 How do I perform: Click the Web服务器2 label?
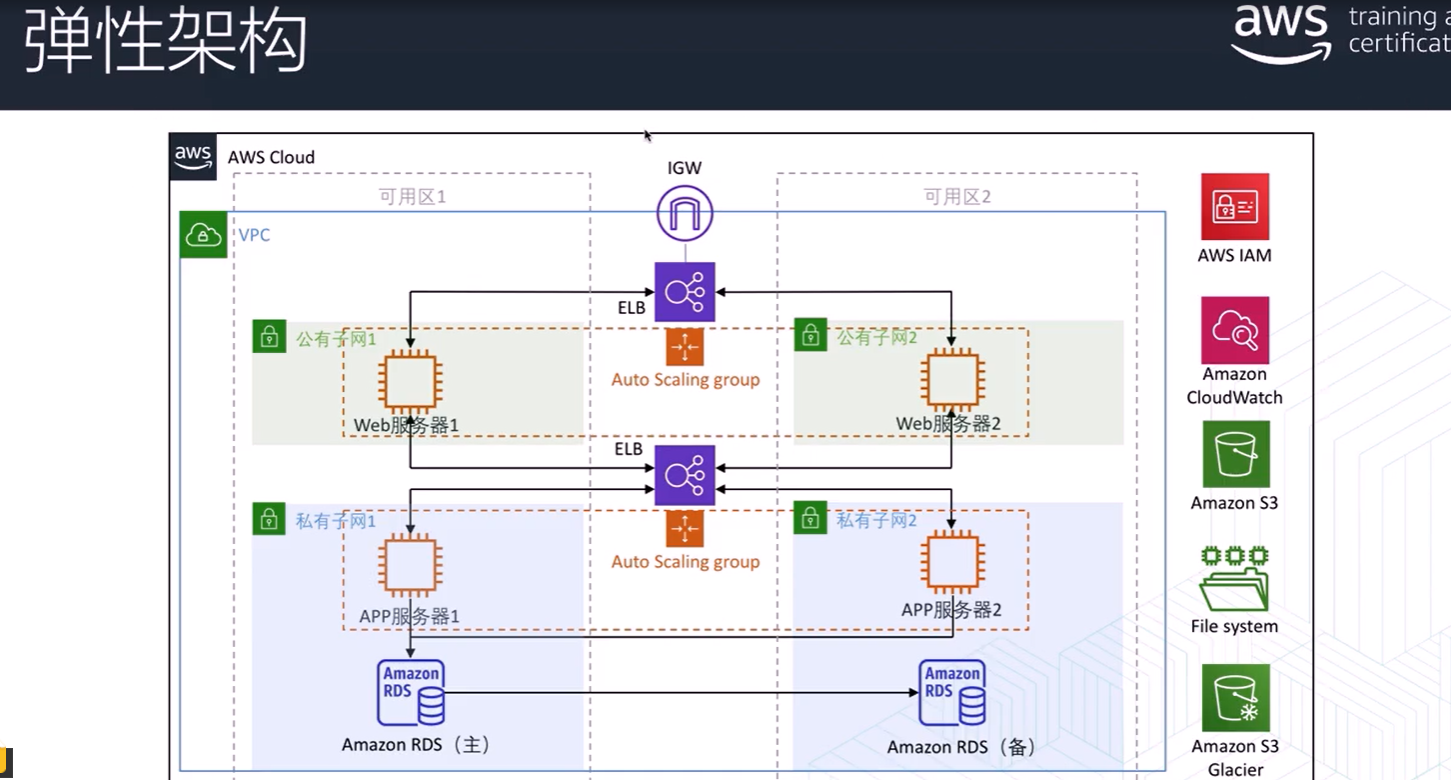point(948,423)
